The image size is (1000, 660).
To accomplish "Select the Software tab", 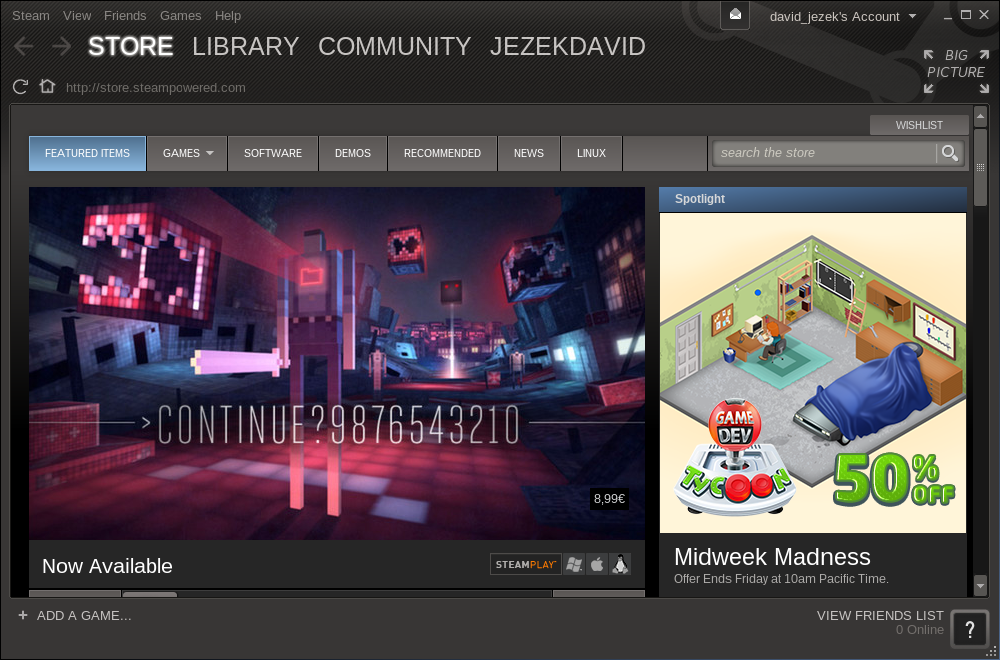I will pos(273,153).
